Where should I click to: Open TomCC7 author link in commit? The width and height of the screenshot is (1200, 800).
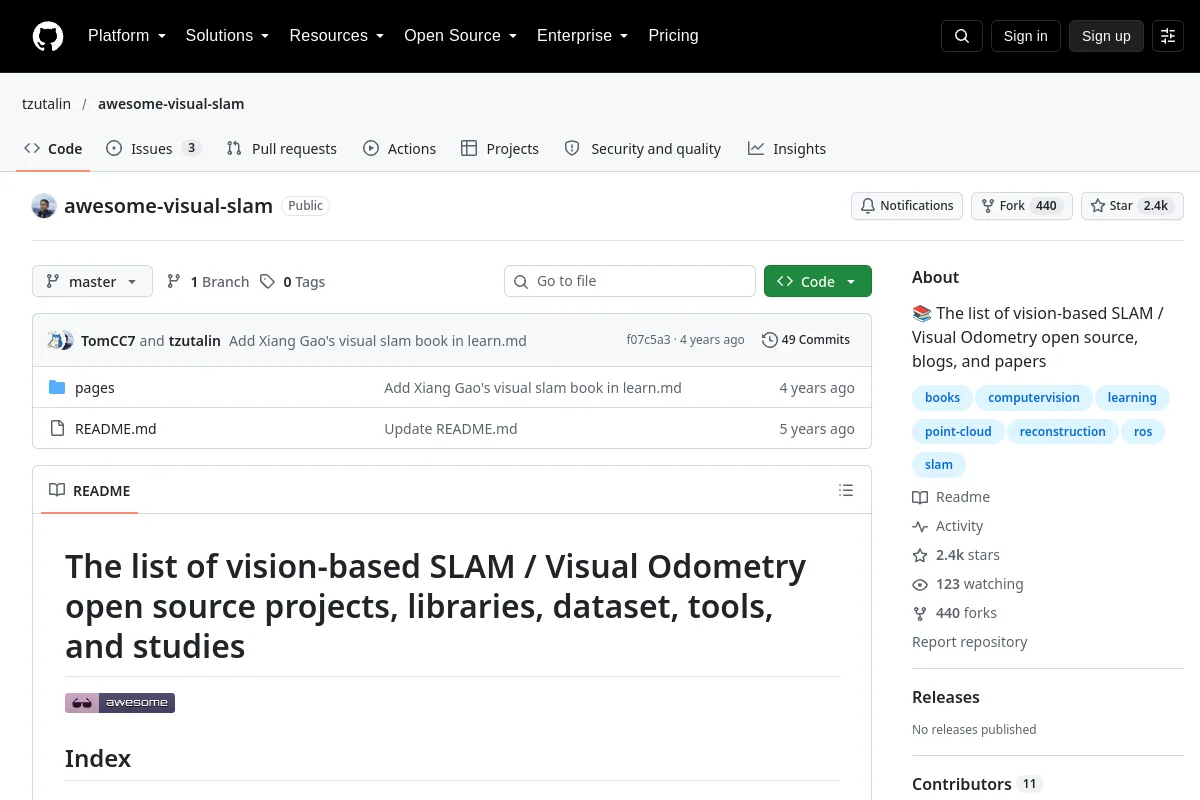coord(108,341)
